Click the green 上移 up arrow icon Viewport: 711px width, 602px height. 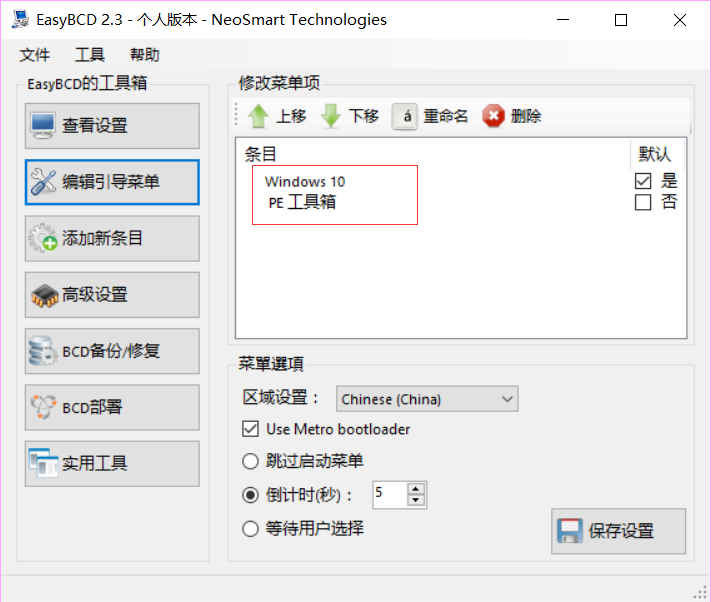(x=258, y=116)
